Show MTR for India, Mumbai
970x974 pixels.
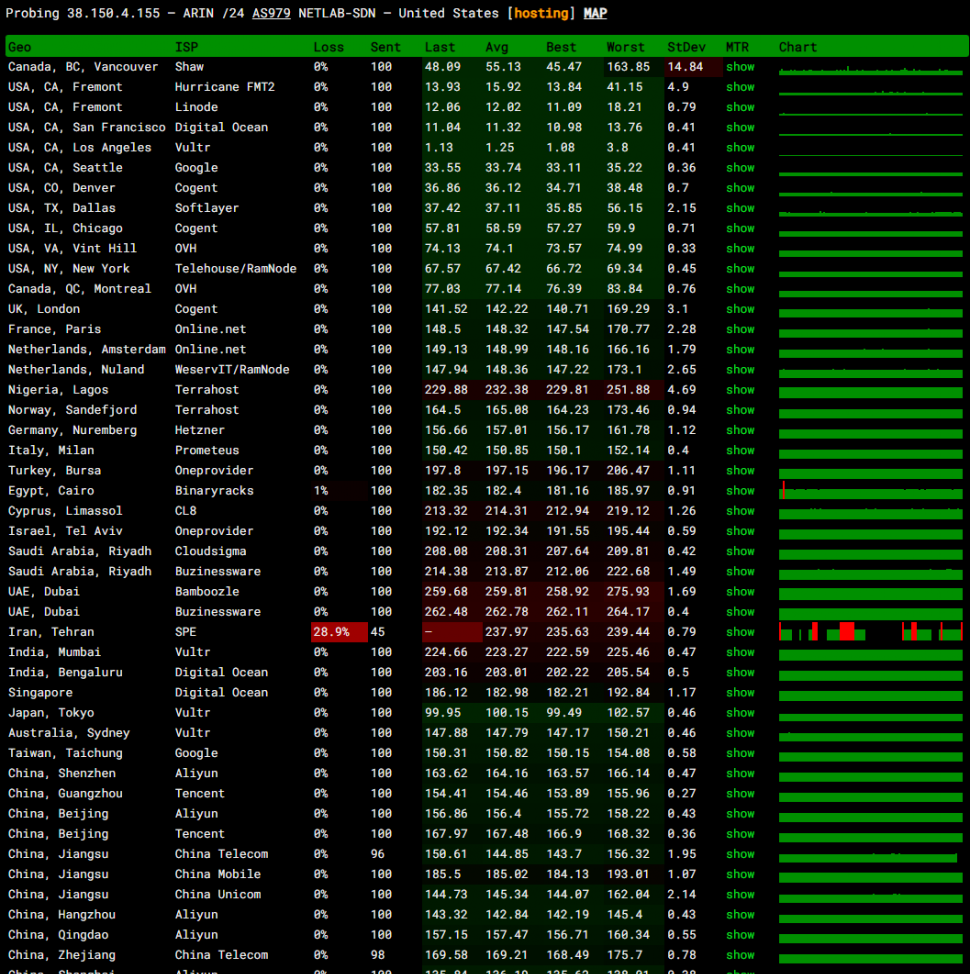pyautogui.click(x=740, y=652)
